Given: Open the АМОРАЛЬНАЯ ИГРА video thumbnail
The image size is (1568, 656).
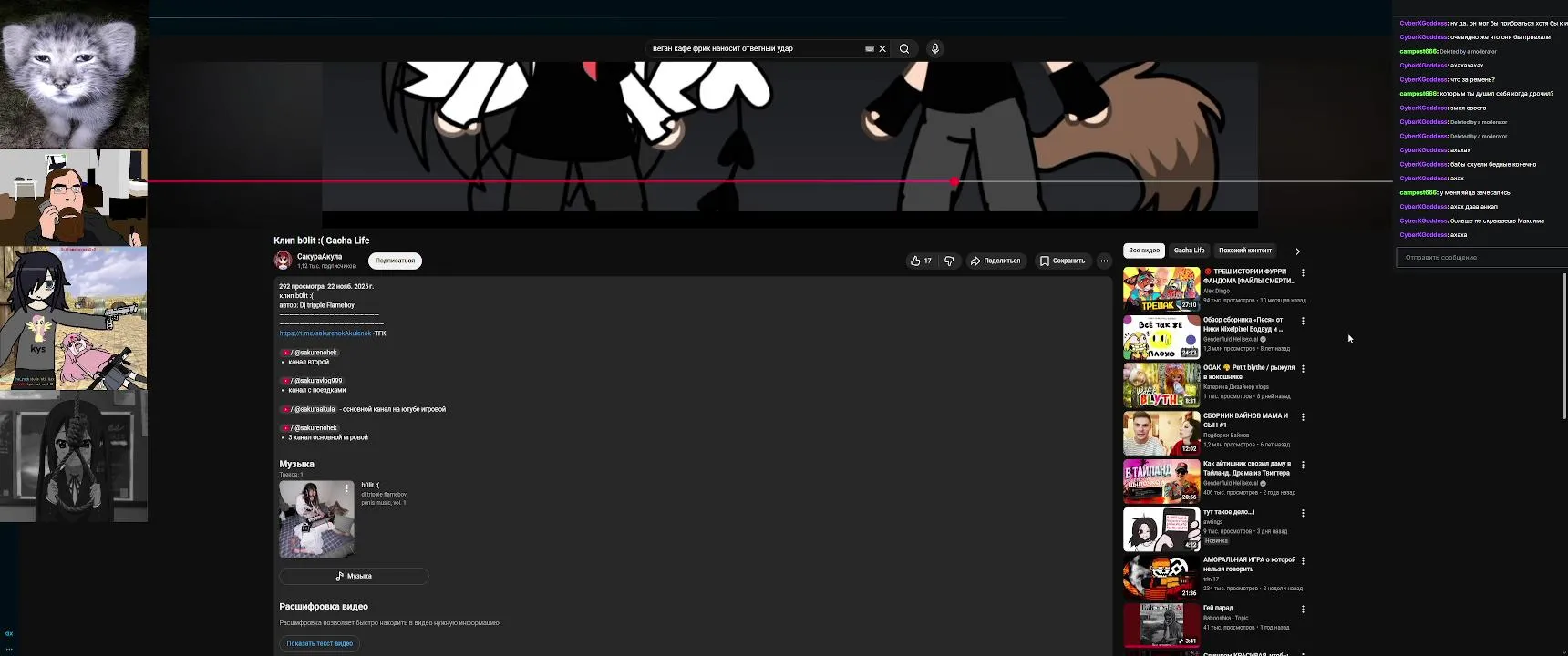Looking at the screenshot, I should (x=1161, y=578).
